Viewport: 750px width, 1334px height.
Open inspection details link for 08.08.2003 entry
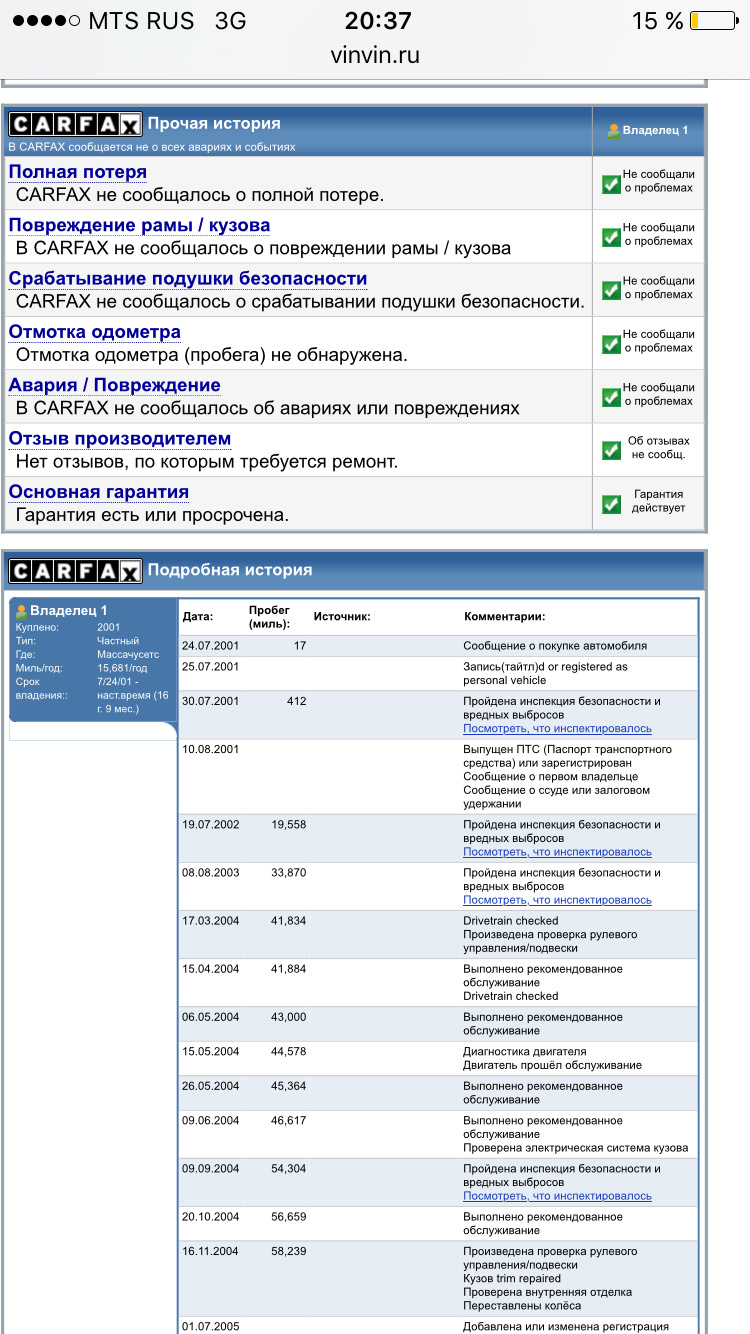[557, 900]
